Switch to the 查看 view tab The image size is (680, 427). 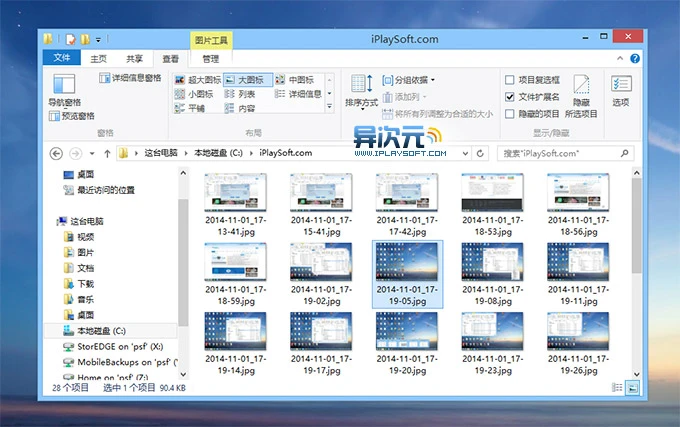coord(170,59)
